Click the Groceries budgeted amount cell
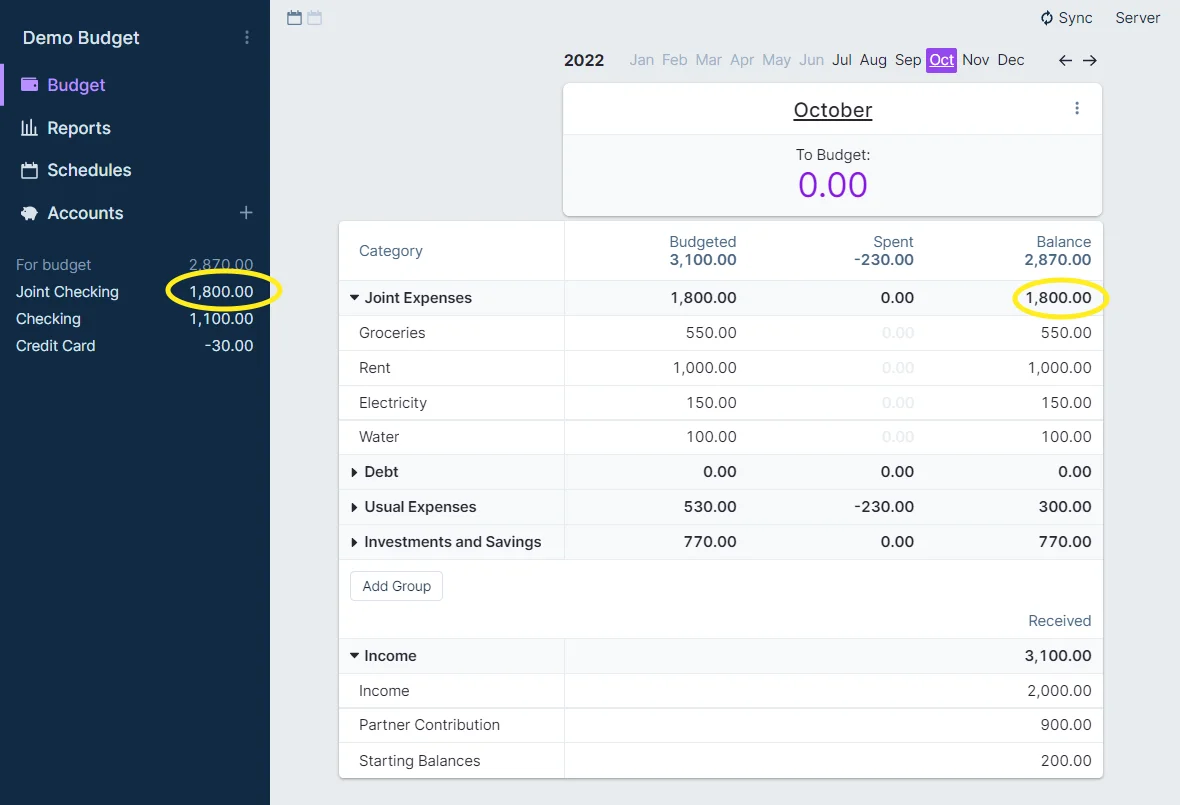 (x=711, y=332)
